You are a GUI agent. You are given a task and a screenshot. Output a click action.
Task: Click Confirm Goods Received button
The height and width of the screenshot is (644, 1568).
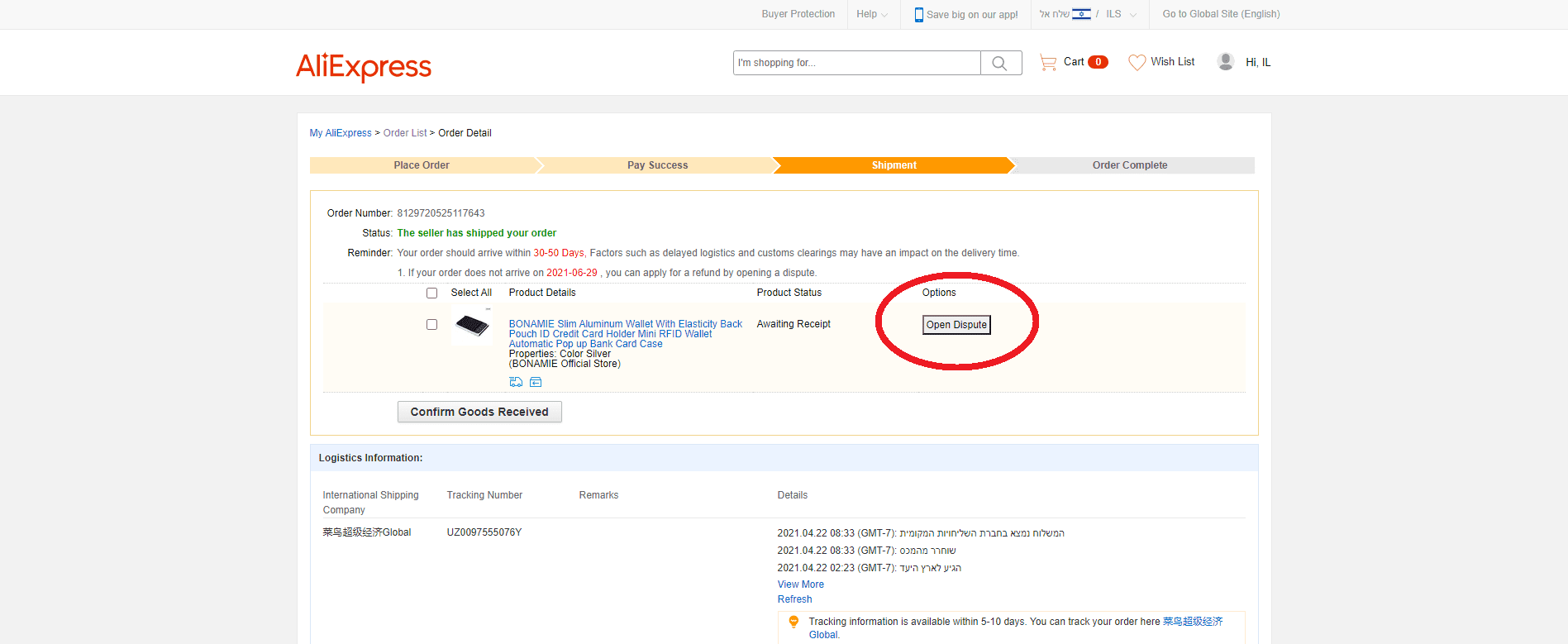pos(479,412)
